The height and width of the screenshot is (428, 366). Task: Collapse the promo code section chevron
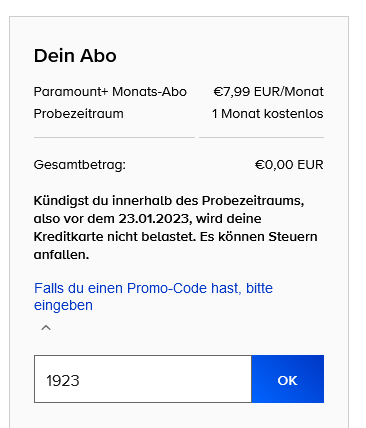46,328
